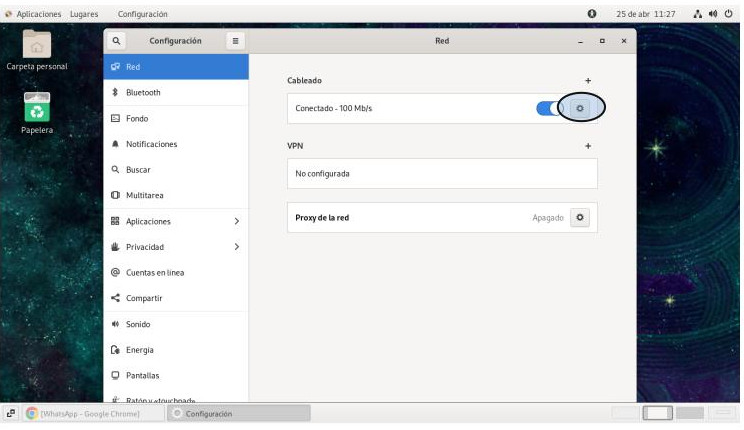Toggle the Cableado connection switch off
Viewport: 744px width, 430px height.
[549, 108]
